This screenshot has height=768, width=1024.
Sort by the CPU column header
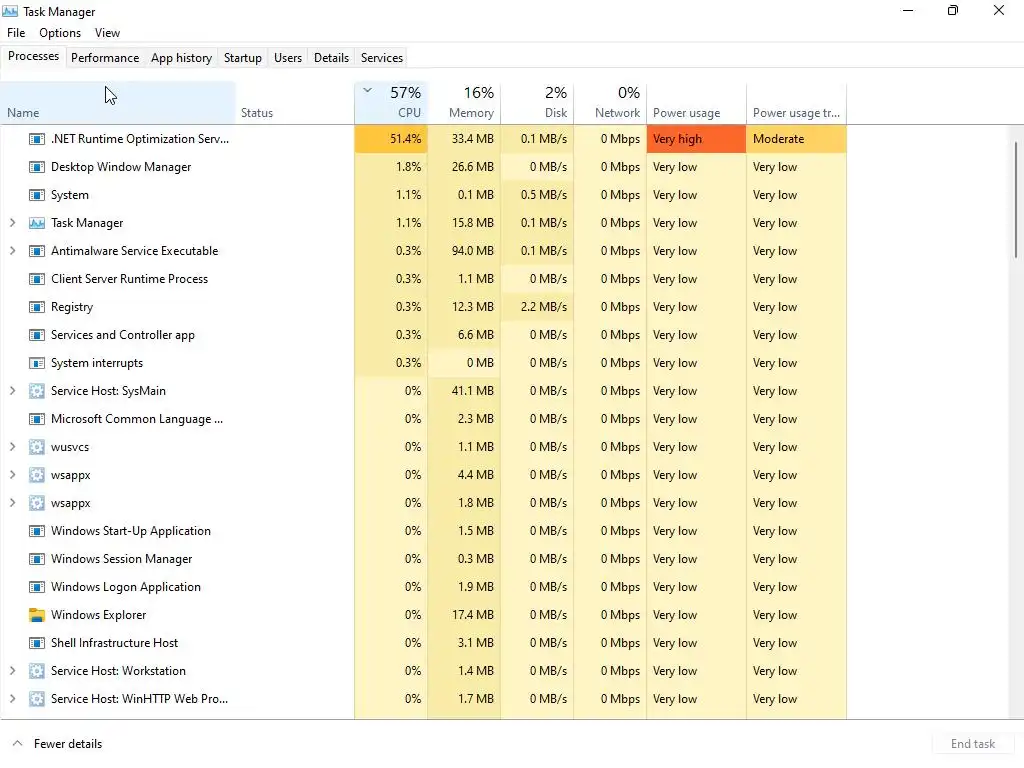coord(391,103)
